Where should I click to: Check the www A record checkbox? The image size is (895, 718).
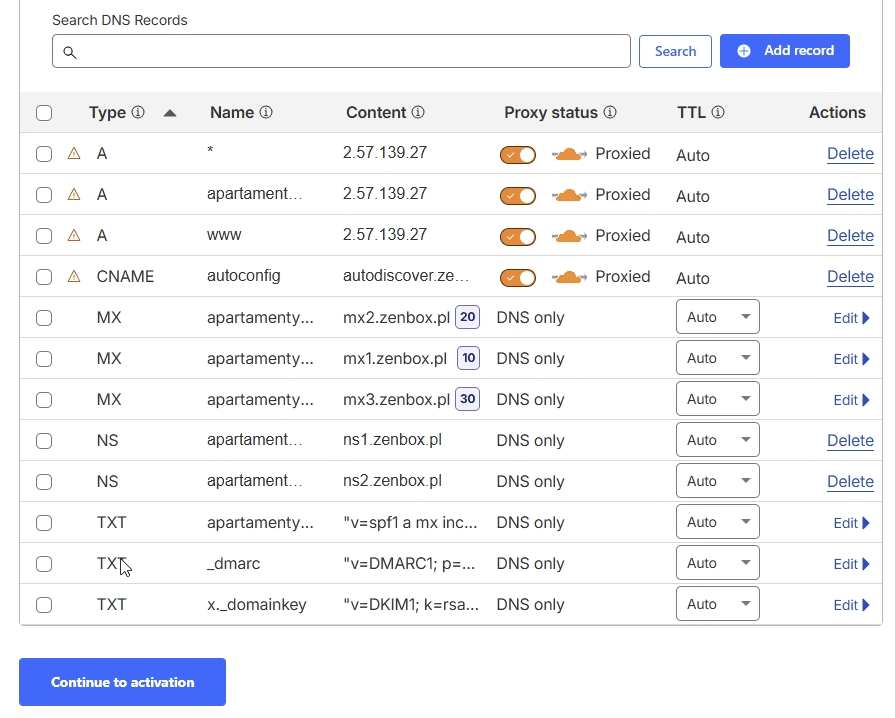pyautogui.click(x=44, y=236)
